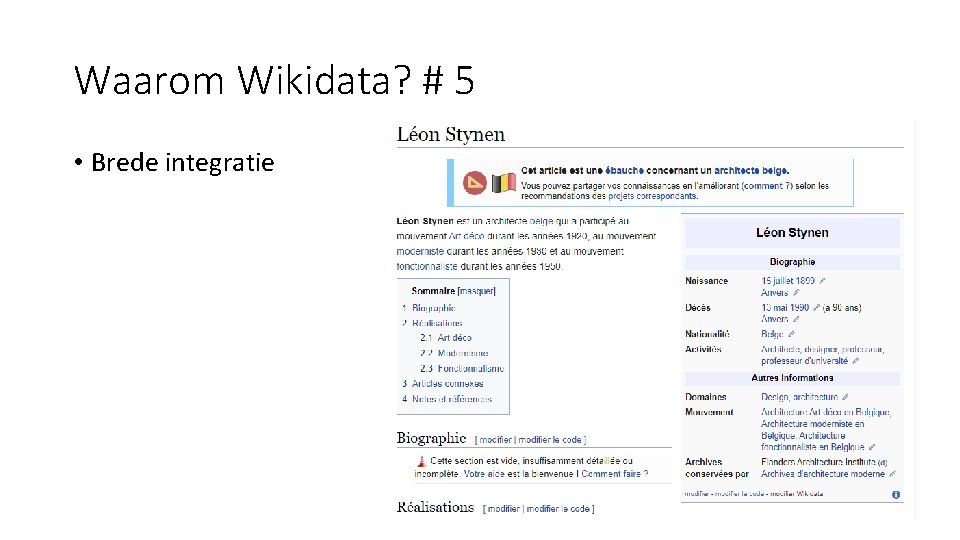Screen dimensions: 960x540
Task: Click the architecture stub triangle icon
Action: [x=474, y=182]
